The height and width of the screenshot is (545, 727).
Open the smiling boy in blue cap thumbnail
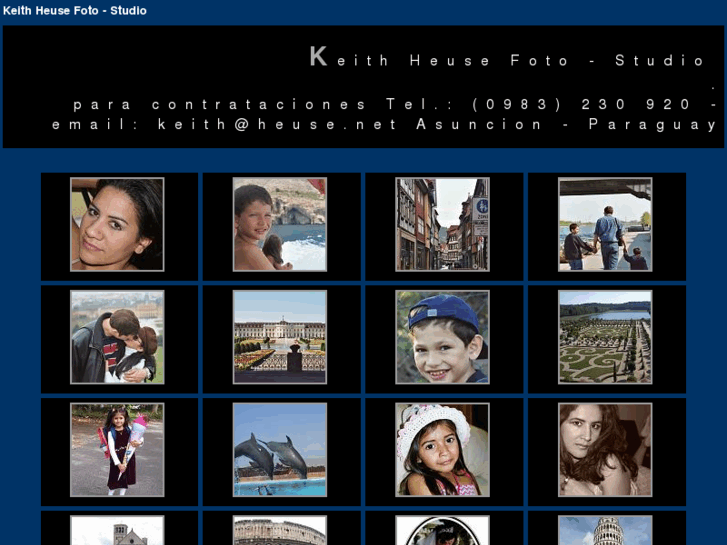[442, 337]
